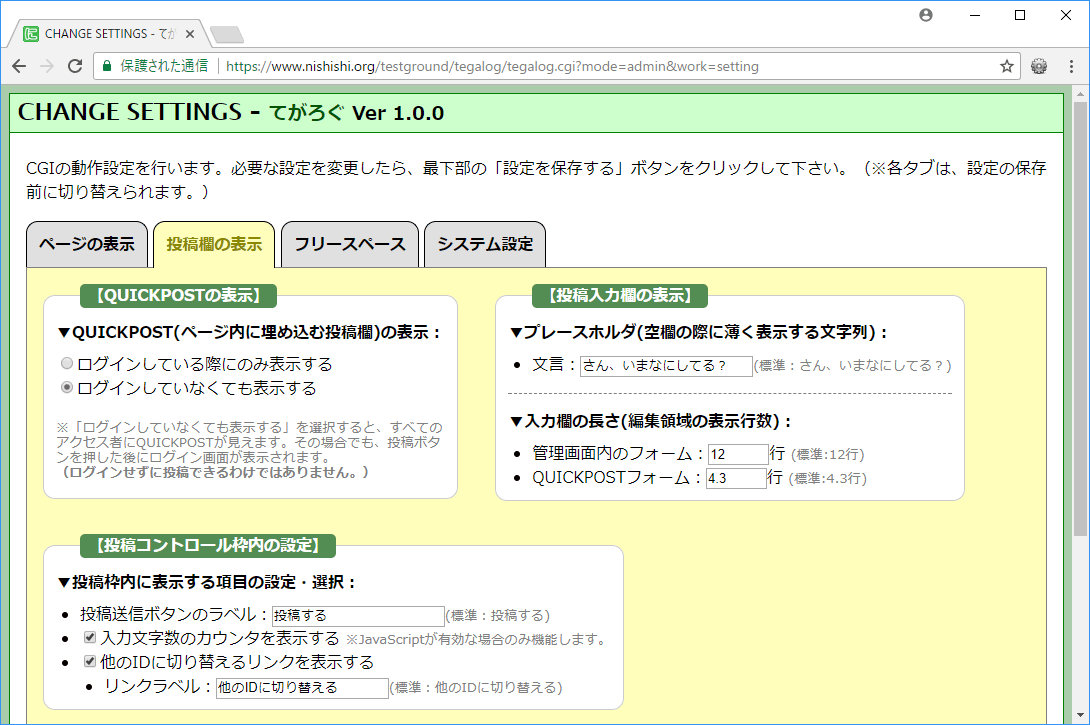Click the 保護された通信 secure label
Image resolution: width=1090 pixels, height=725 pixels.
(x=164, y=66)
